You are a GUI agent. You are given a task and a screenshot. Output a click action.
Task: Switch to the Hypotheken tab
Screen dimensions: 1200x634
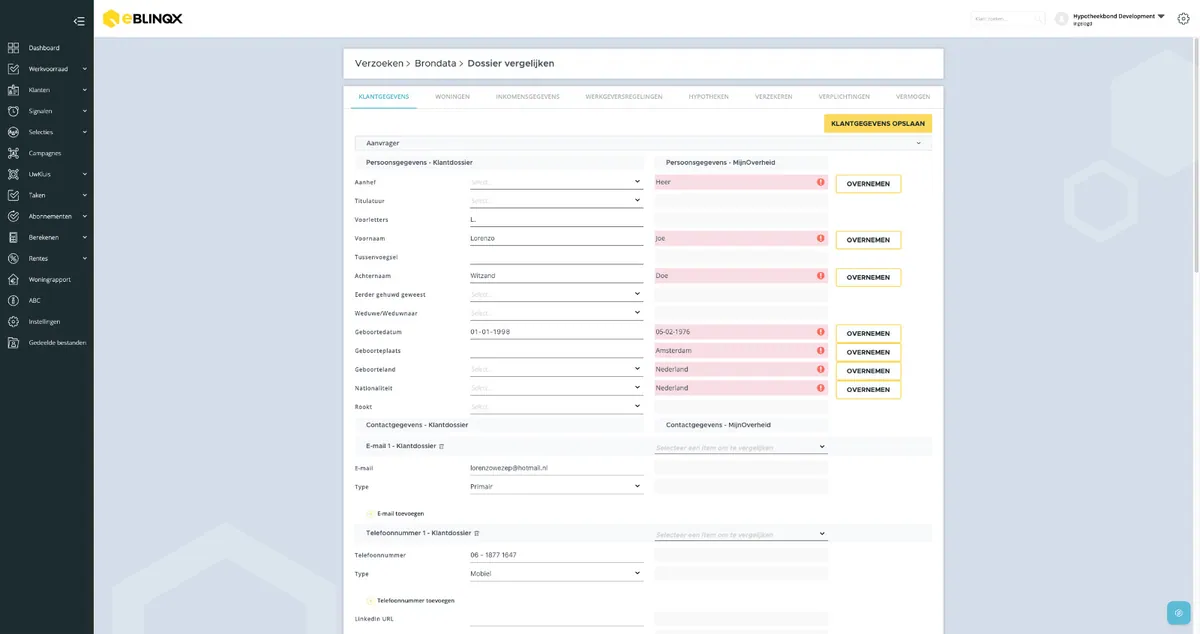pyautogui.click(x=708, y=96)
